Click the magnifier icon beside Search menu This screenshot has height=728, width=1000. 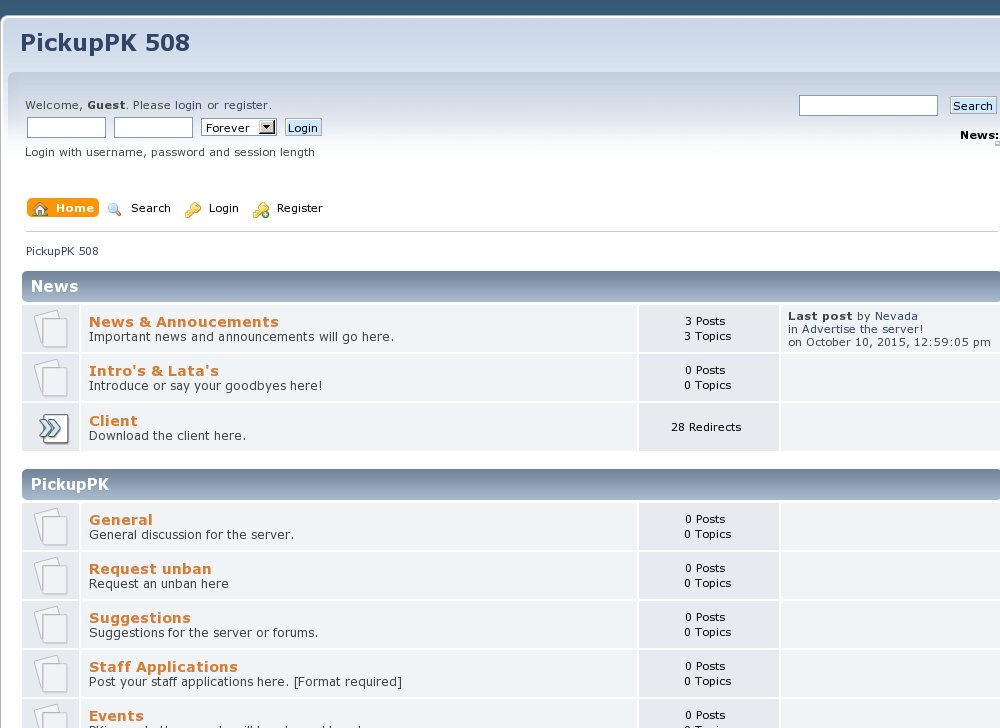[115, 209]
